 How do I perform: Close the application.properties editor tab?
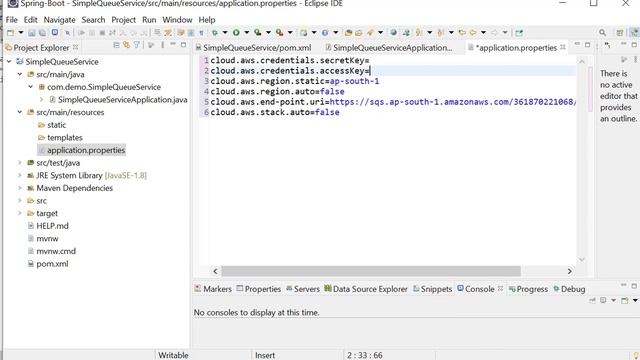click(563, 47)
